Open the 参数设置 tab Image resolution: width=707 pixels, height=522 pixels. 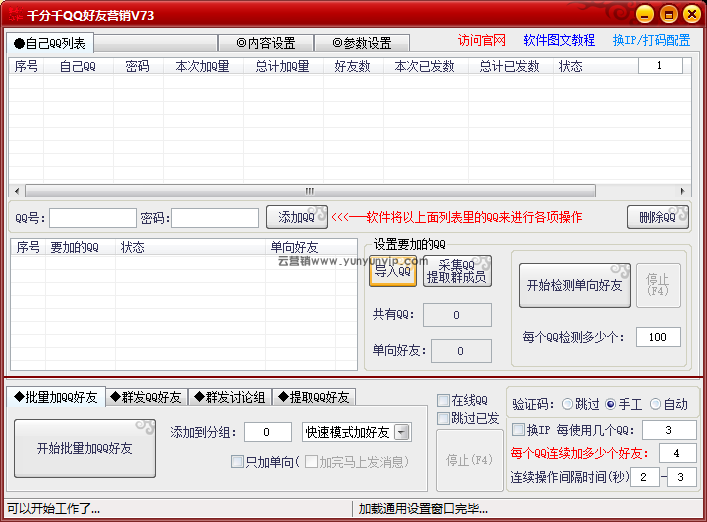362,43
